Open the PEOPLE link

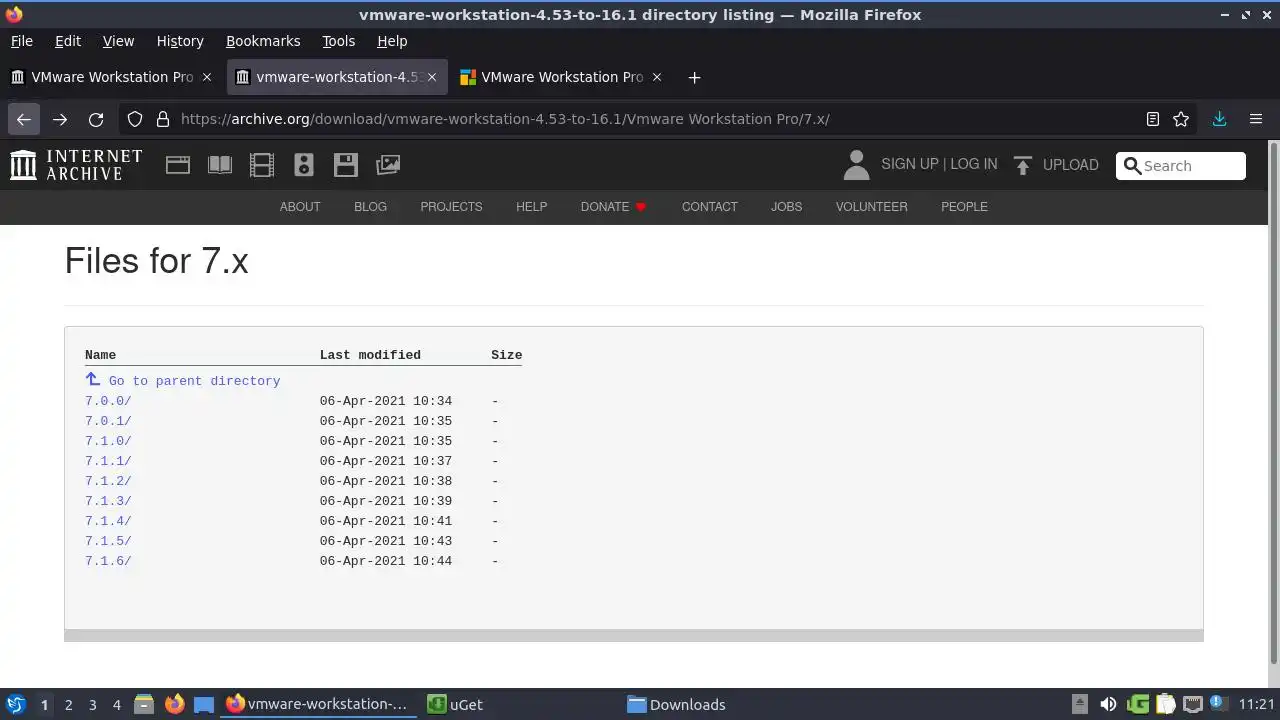click(964, 207)
